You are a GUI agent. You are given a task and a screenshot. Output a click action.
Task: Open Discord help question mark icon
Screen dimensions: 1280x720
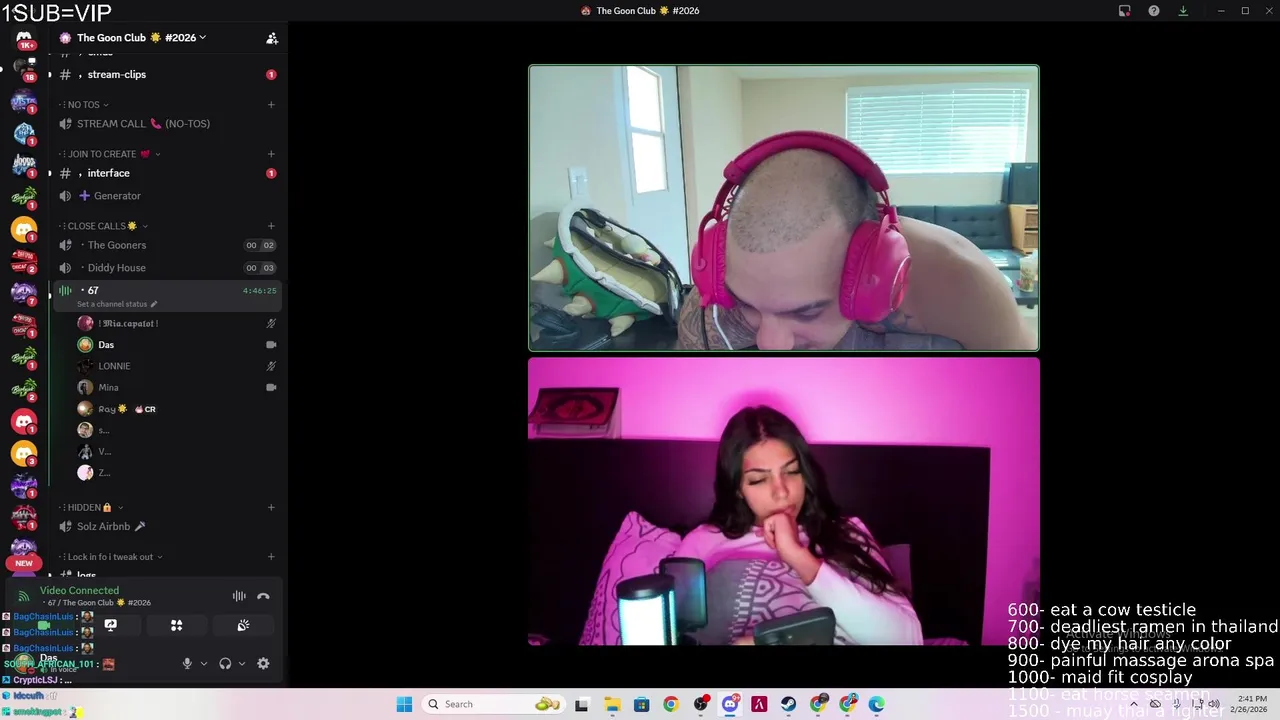(1154, 11)
